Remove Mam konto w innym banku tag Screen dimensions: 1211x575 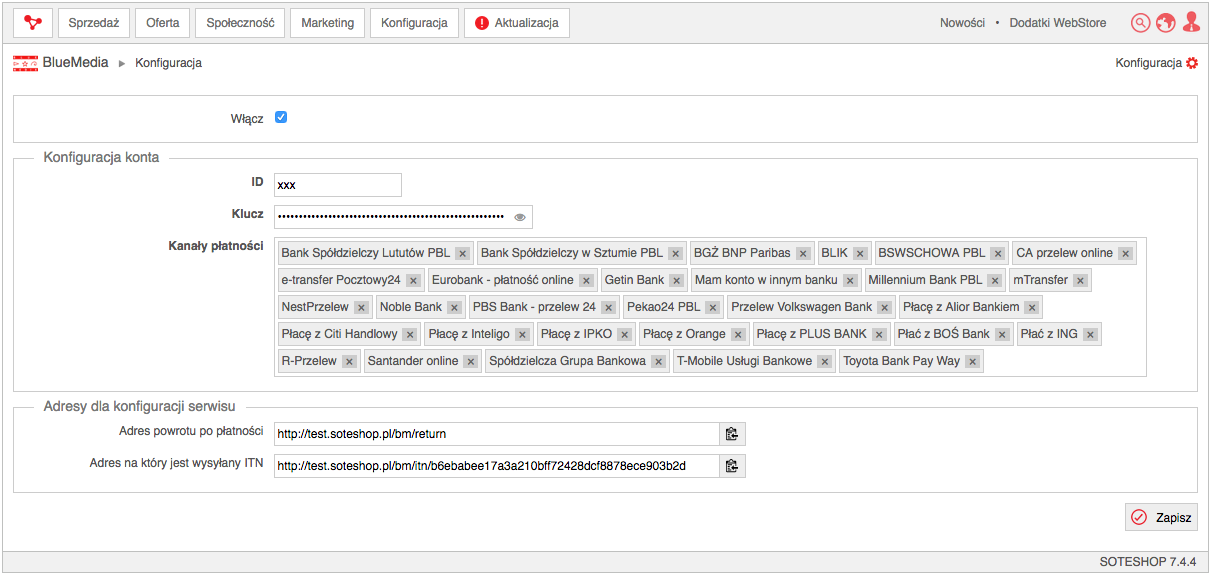[850, 281]
